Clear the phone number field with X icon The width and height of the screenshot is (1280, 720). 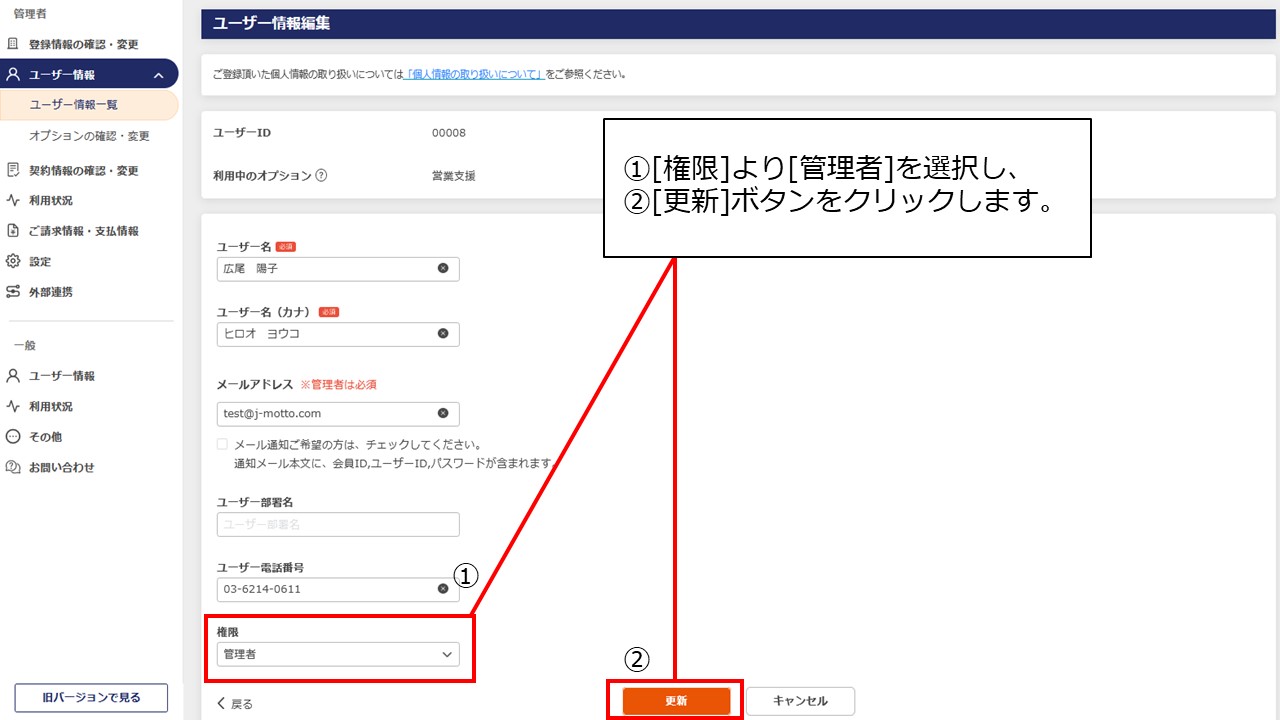point(443,589)
